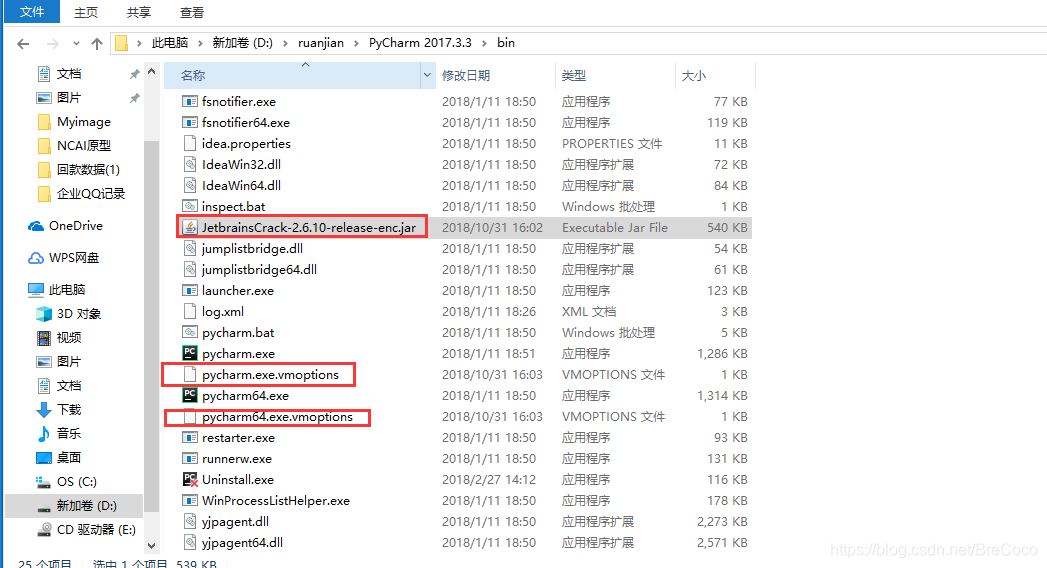
Task: Sort by 大小 column header
Action: pos(694,75)
